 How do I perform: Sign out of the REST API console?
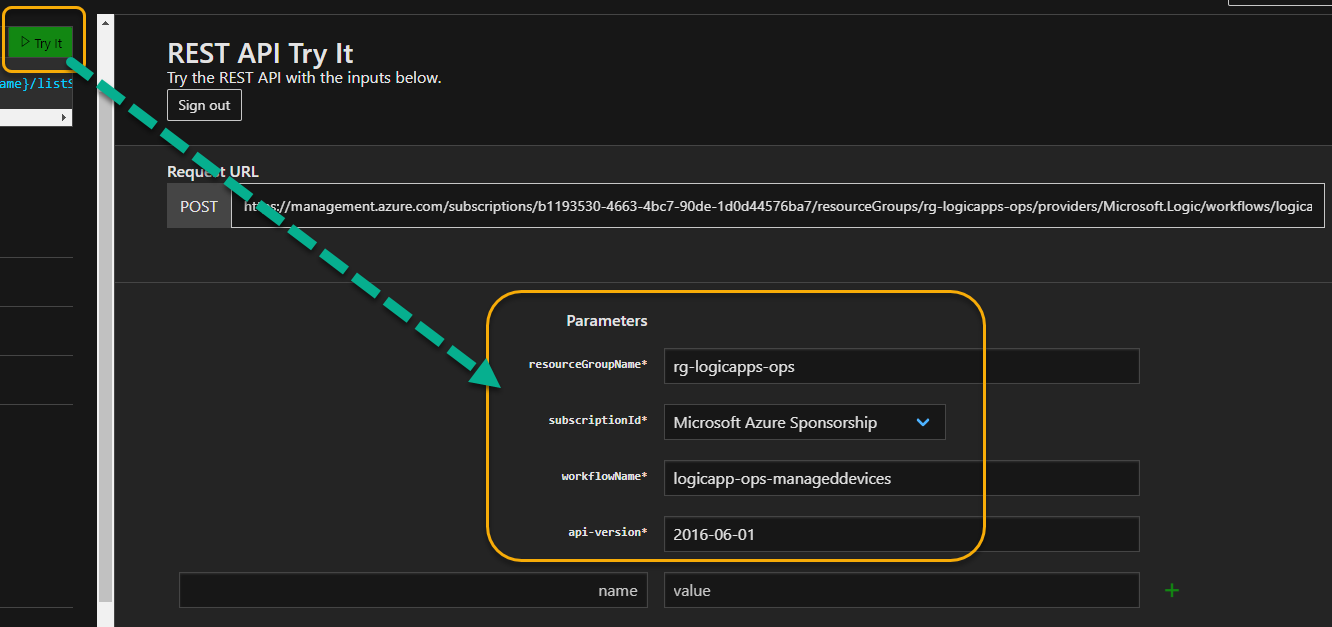point(204,105)
